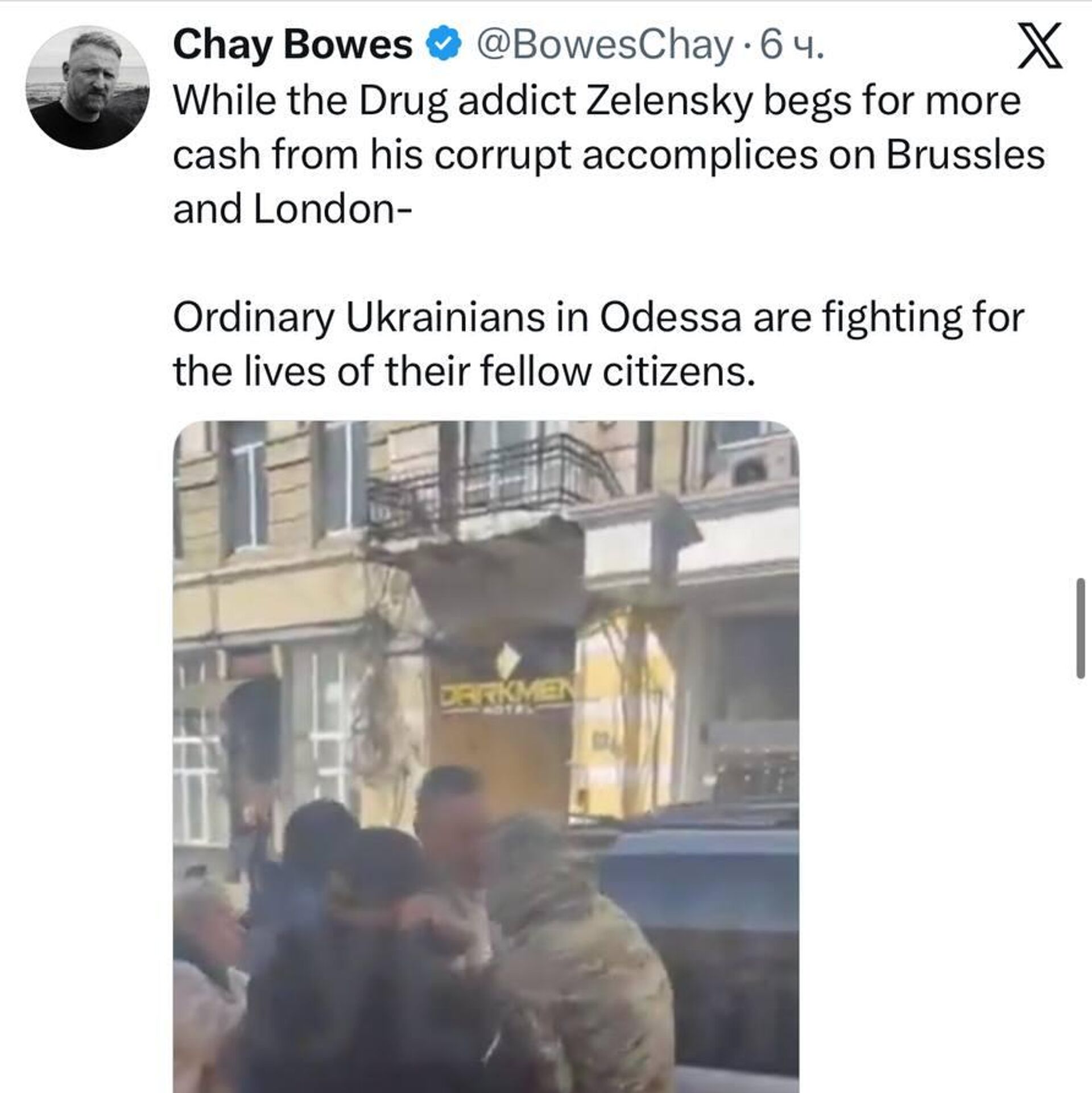Click the line ending fellow citizens.

pos(464,372)
